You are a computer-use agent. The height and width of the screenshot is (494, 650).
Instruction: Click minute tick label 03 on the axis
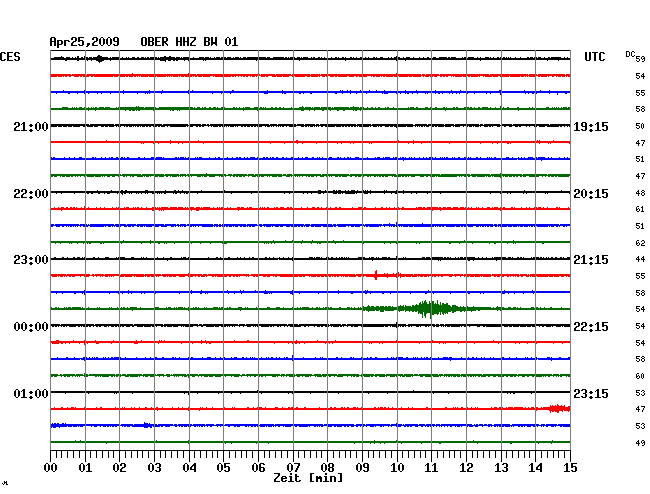[155, 468]
